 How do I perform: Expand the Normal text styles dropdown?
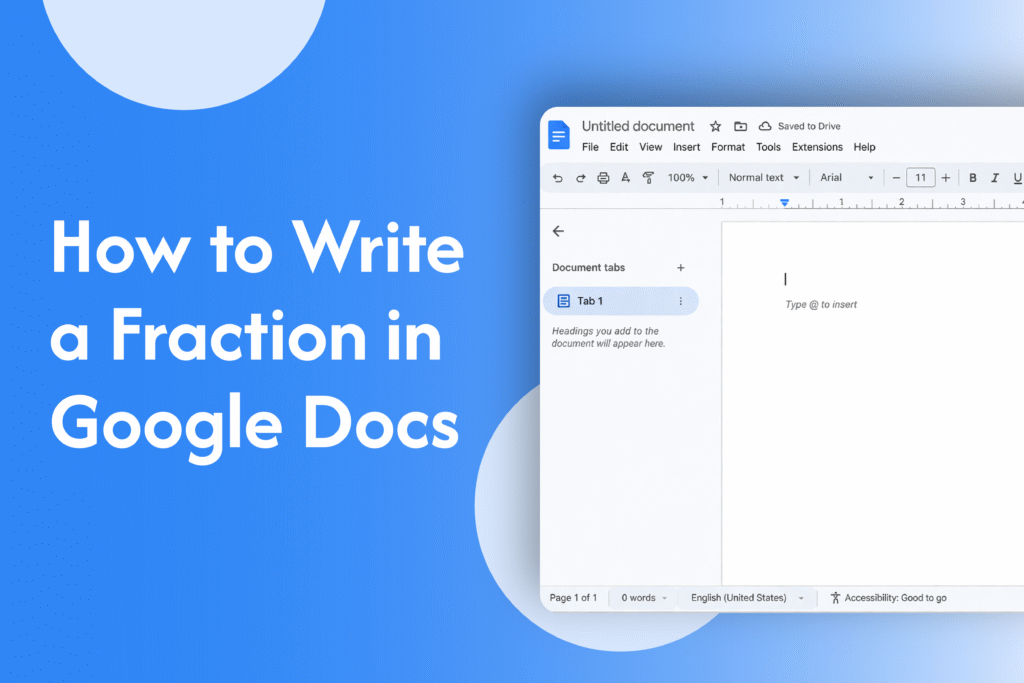click(x=763, y=177)
